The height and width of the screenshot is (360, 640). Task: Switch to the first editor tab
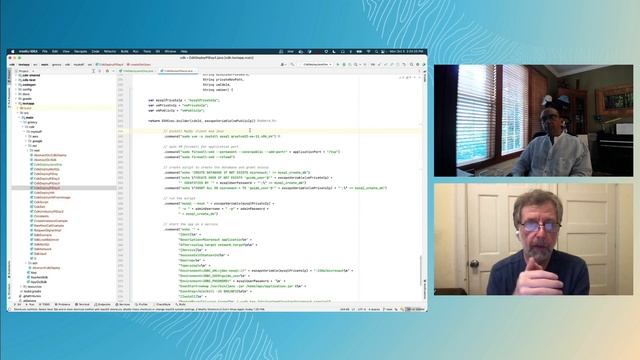tap(138, 71)
